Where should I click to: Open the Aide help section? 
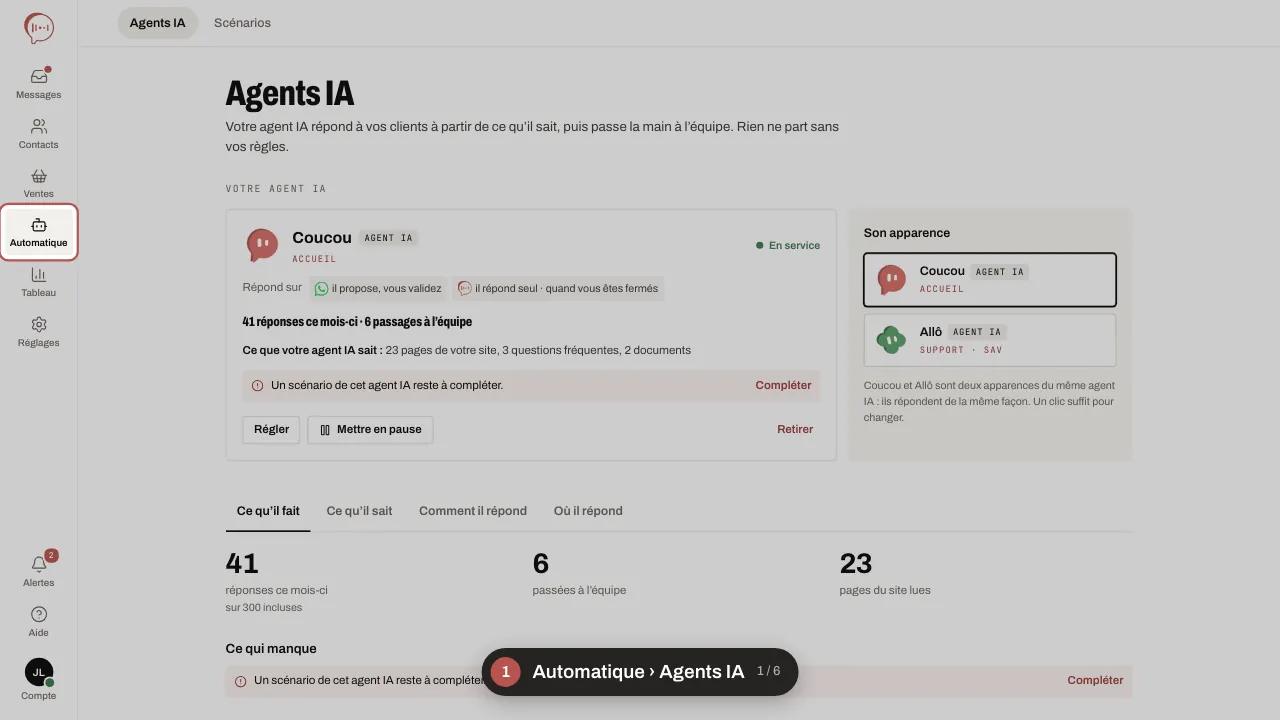[39, 621]
